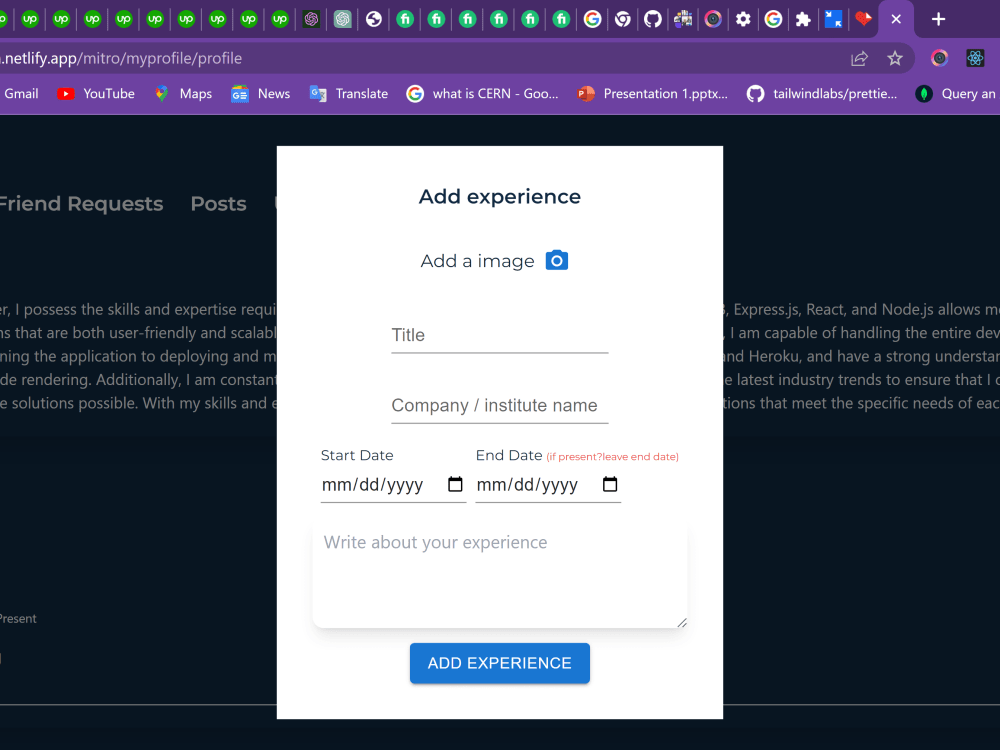Open the Gmail bookmark
Image resolution: width=1000 pixels, height=750 pixels.
pyautogui.click(x=20, y=94)
